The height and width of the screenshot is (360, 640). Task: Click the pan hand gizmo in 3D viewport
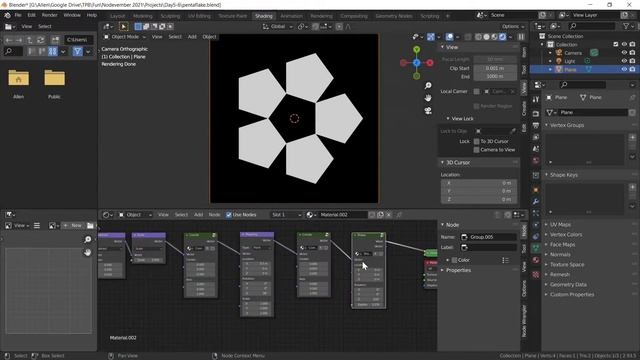[428, 98]
